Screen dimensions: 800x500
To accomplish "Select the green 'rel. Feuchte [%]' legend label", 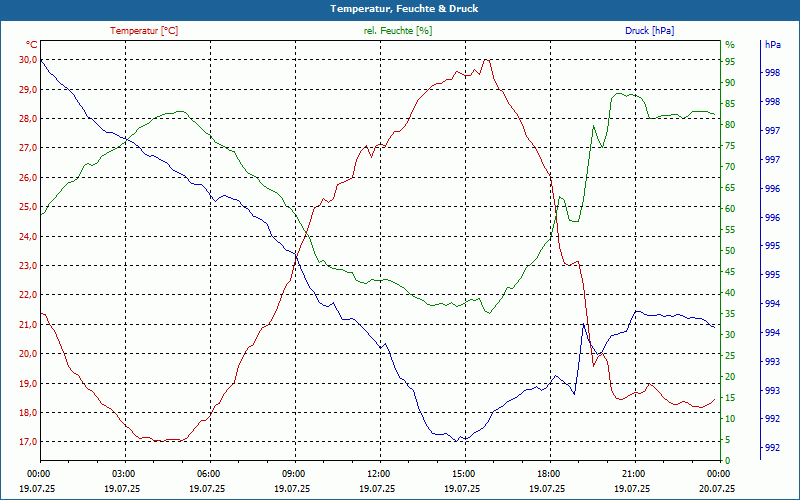I will (397, 31).
